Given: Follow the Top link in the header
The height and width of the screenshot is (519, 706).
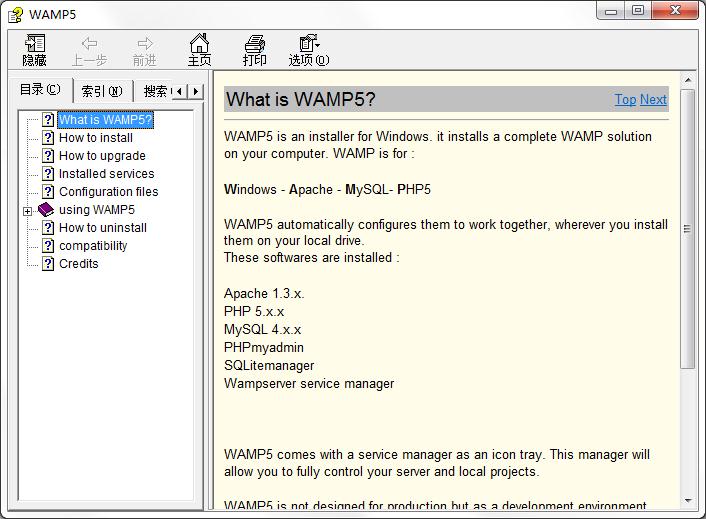Looking at the screenshot, I should (625, 99).
